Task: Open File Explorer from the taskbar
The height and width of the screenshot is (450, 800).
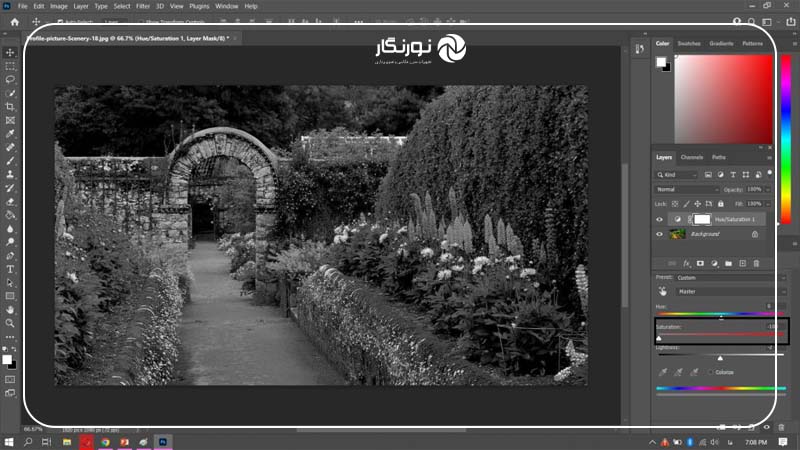Action: pyautogui.click(x=66, y=442)
